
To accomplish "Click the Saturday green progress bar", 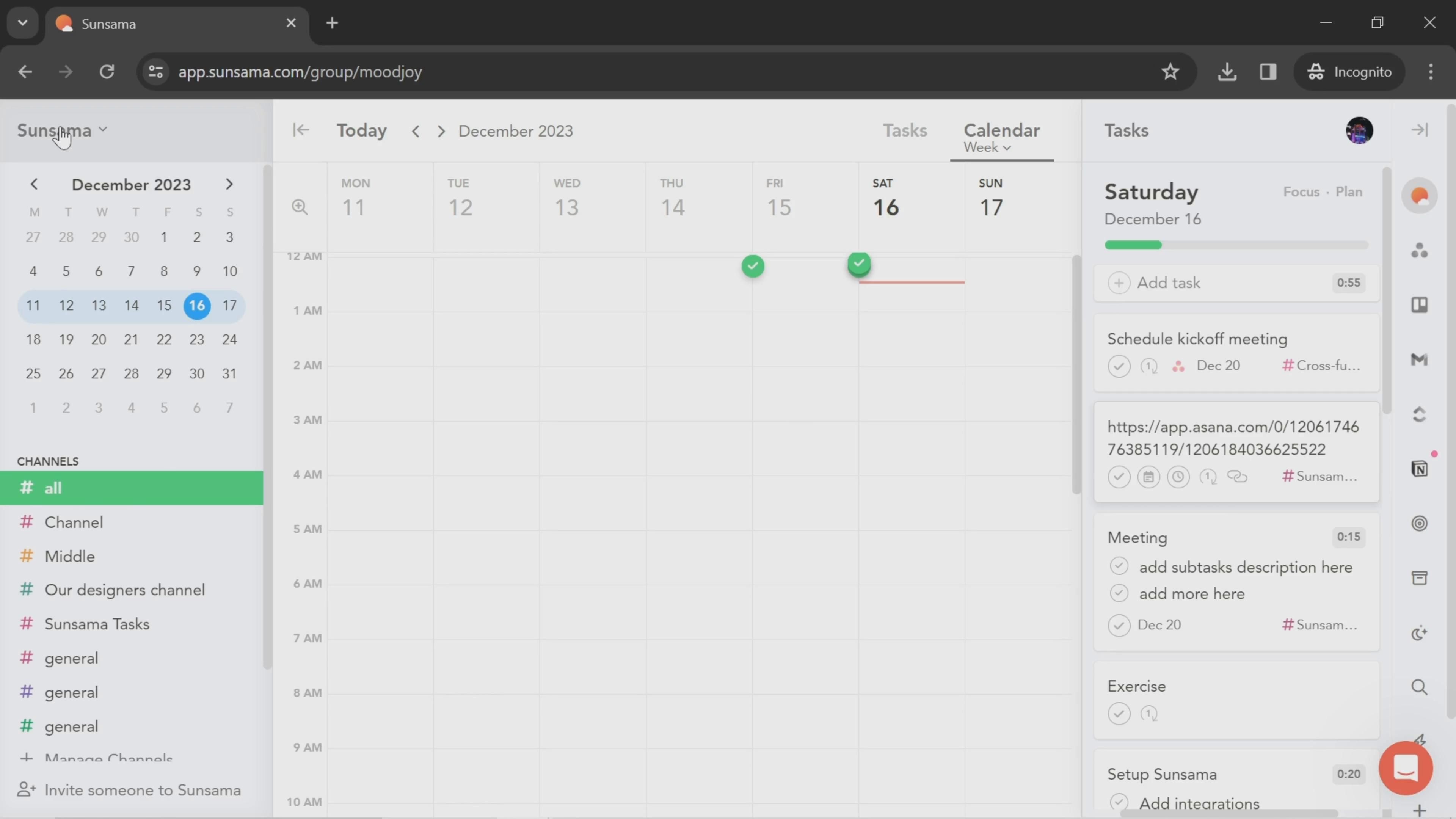I will pyautogui.click(x=1133, y=245).
